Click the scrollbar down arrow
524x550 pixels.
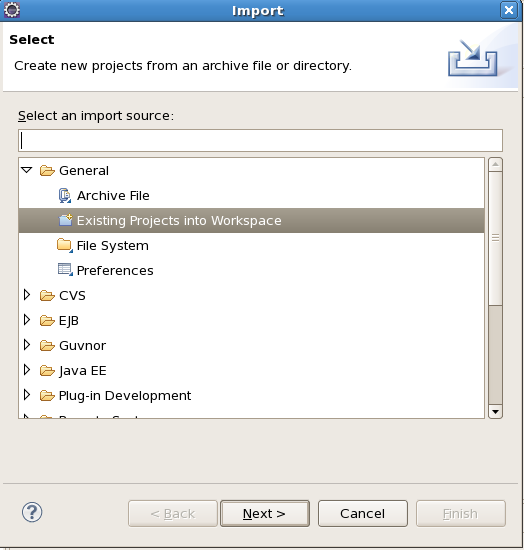pyautogui.click(x=495, y=411)
